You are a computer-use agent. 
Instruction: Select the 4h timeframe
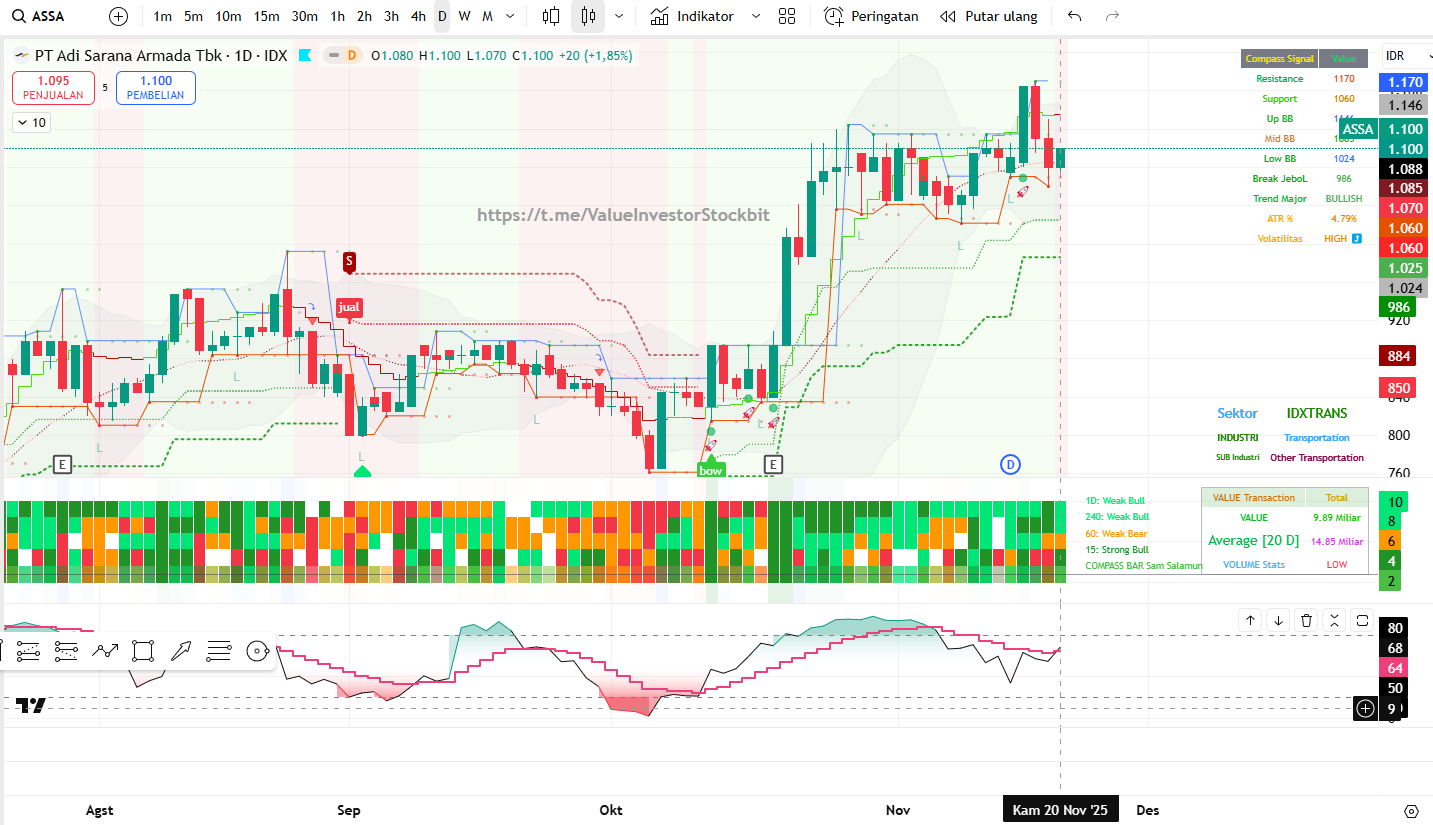(418, 16)
